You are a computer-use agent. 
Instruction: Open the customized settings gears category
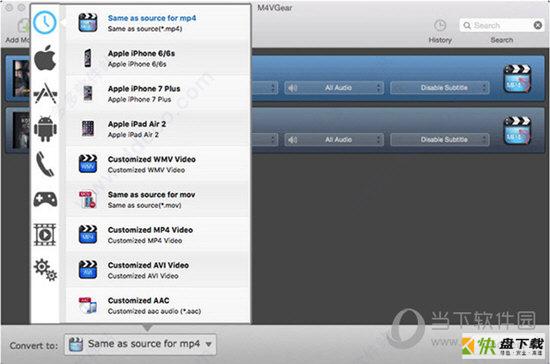point(45,269)
